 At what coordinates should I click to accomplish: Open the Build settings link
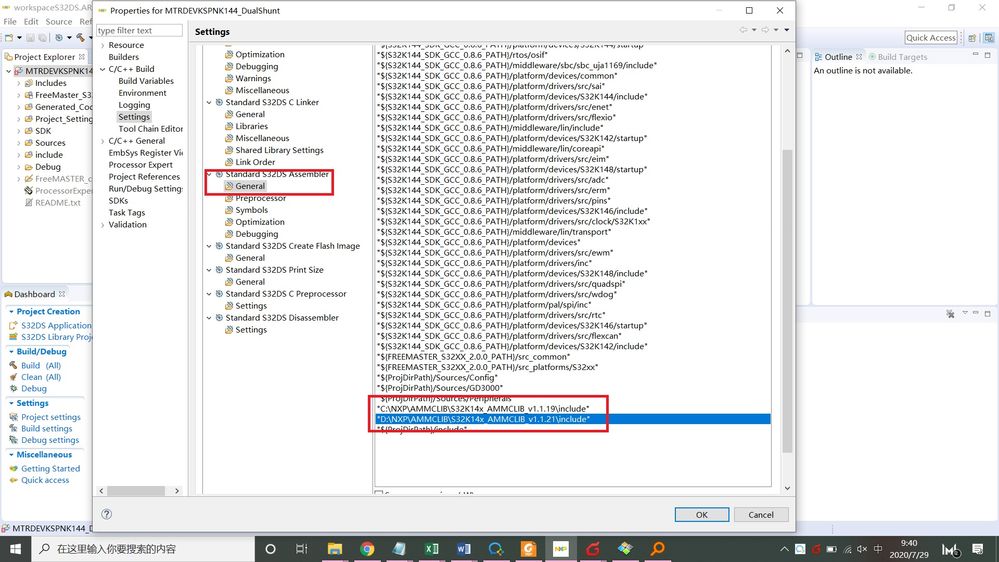coord(47,428)
